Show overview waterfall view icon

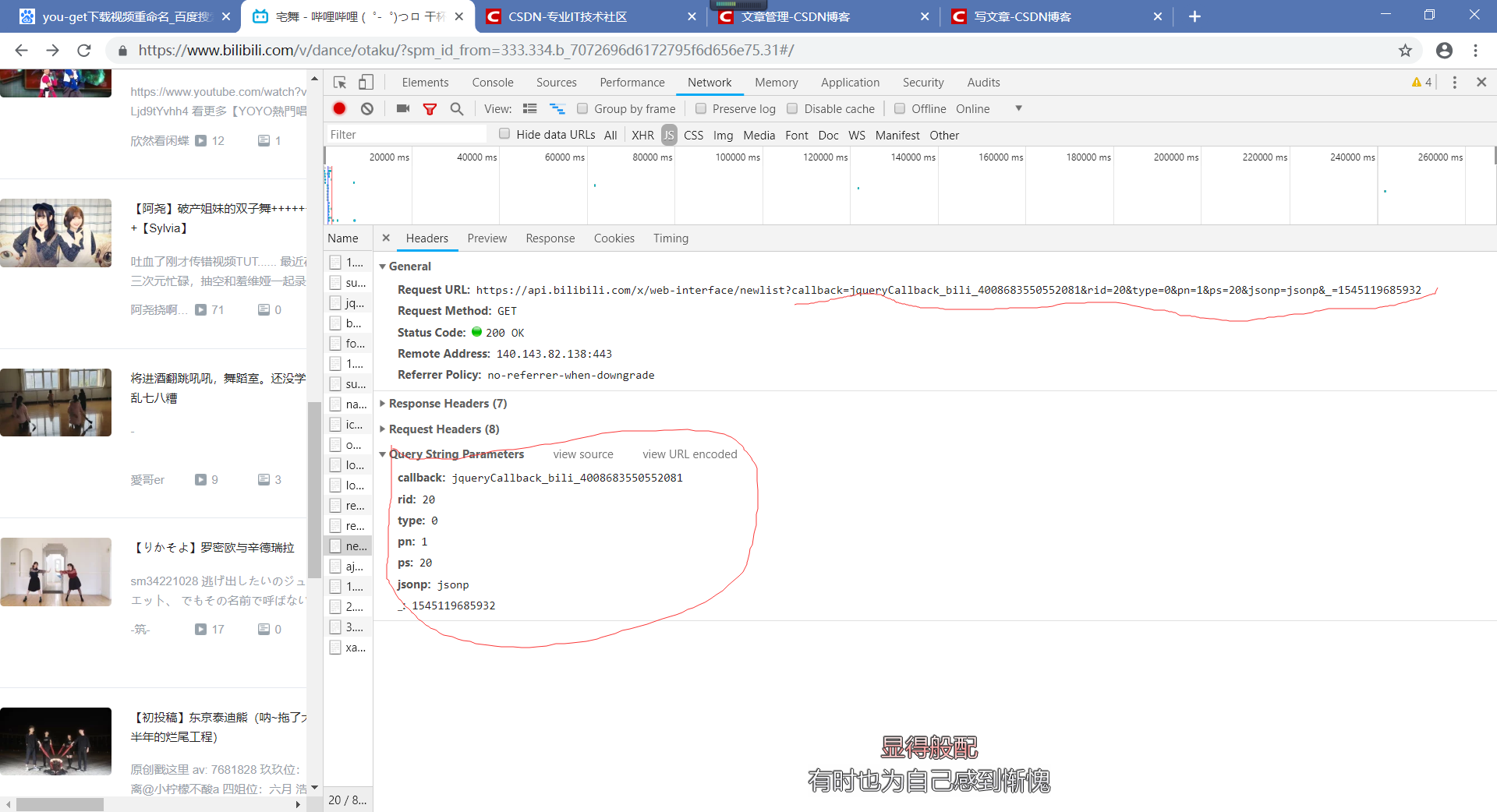point(557,108)
